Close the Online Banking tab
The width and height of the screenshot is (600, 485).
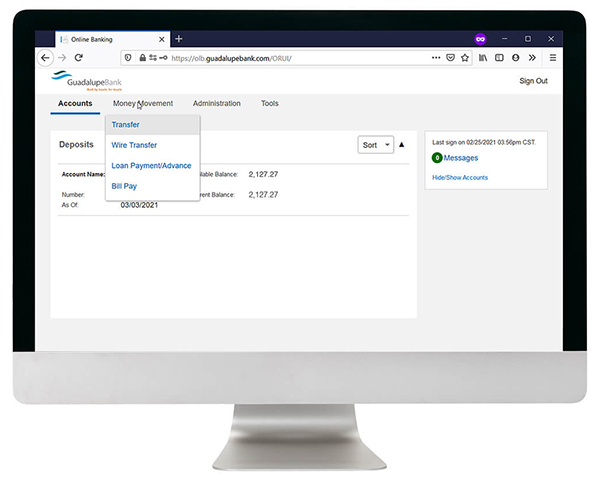pos(162,39)
